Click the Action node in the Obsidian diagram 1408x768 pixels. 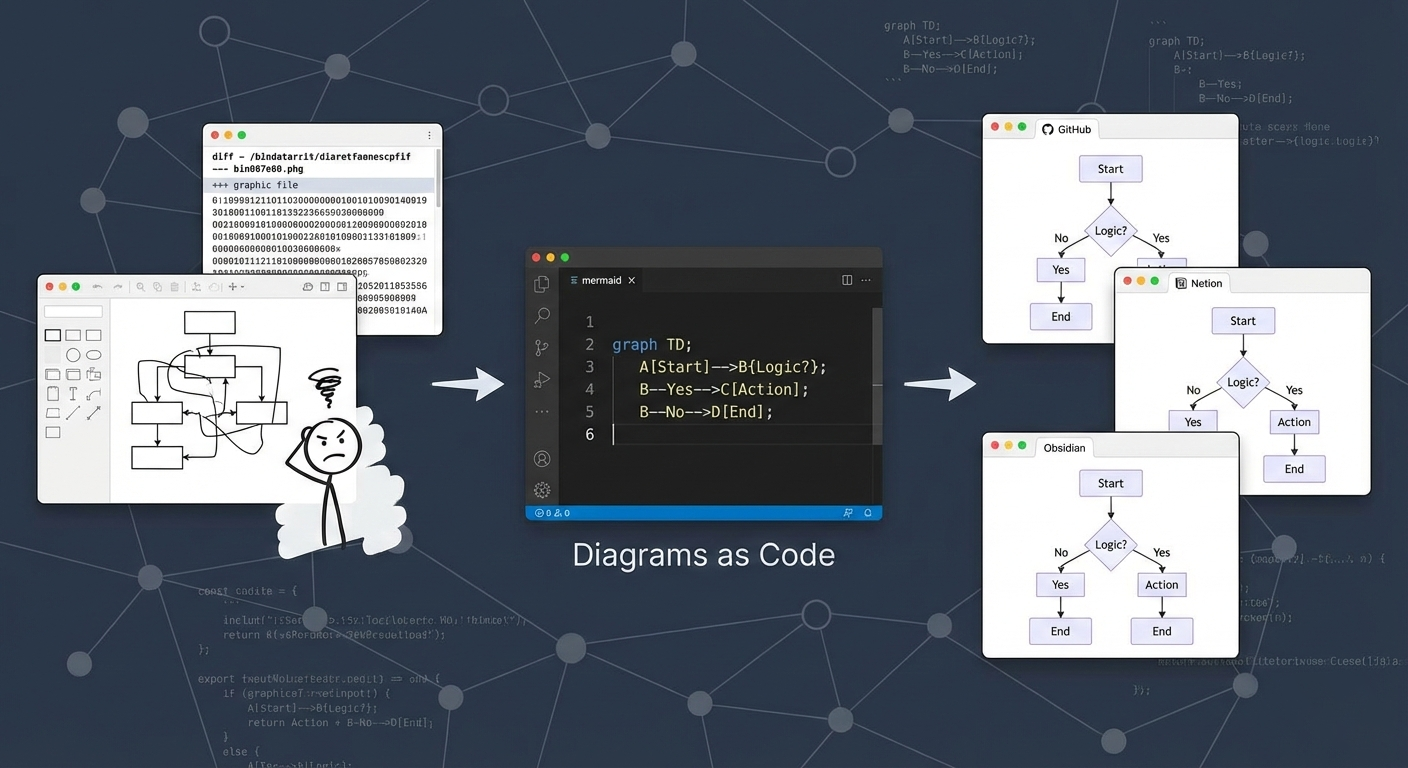tap(1161, 585)
